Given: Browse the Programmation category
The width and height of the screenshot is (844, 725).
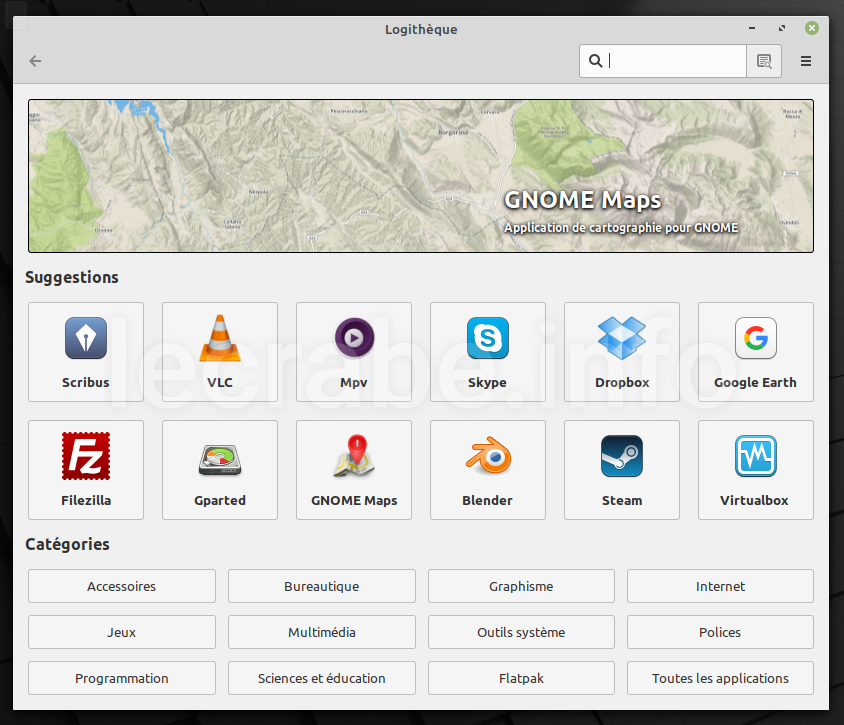Looking at the screenshot, I should [122, 678].
